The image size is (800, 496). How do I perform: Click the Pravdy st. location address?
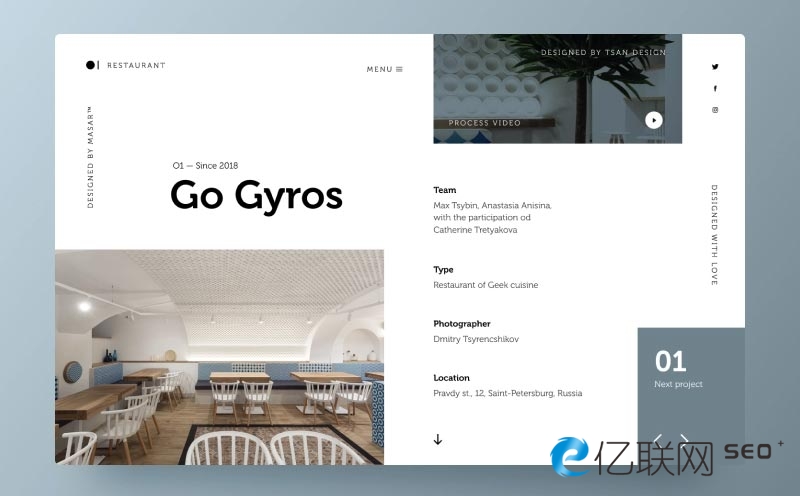pos(507,393)
